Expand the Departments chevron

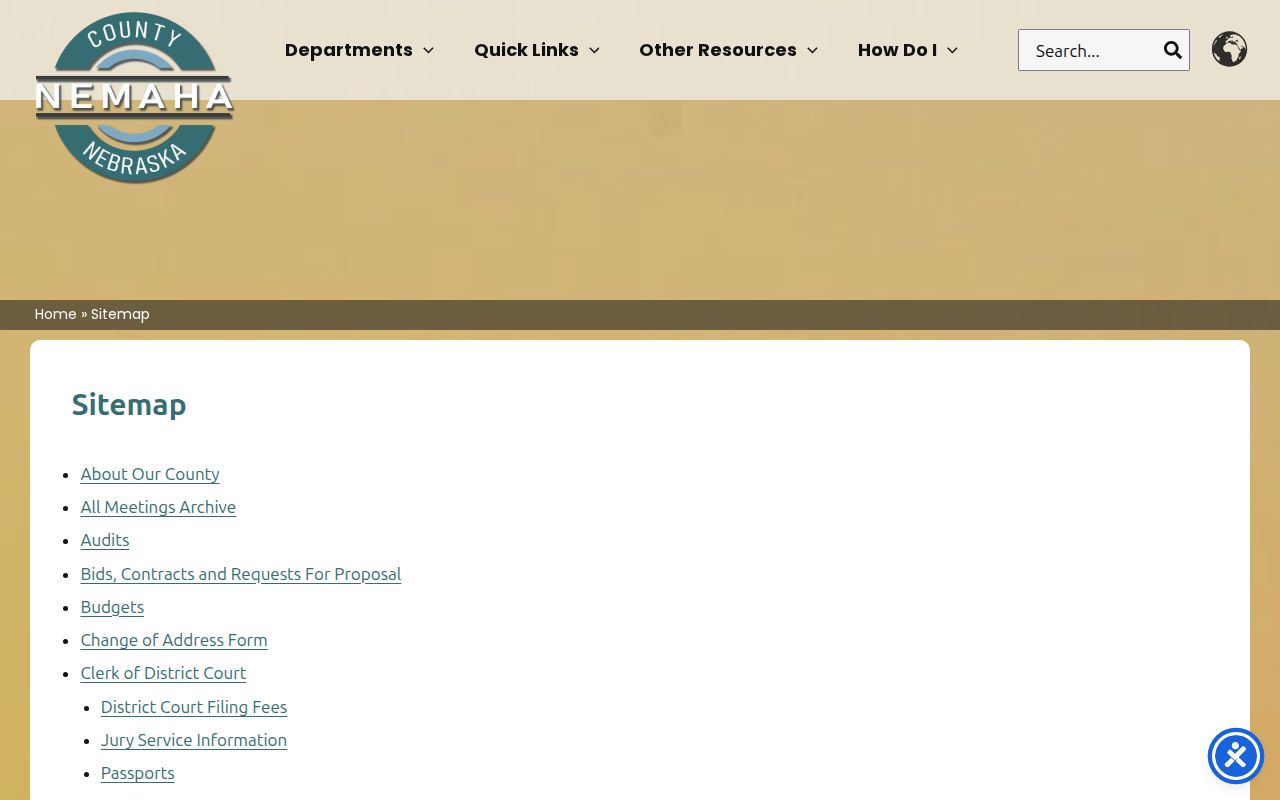point(428,50)
